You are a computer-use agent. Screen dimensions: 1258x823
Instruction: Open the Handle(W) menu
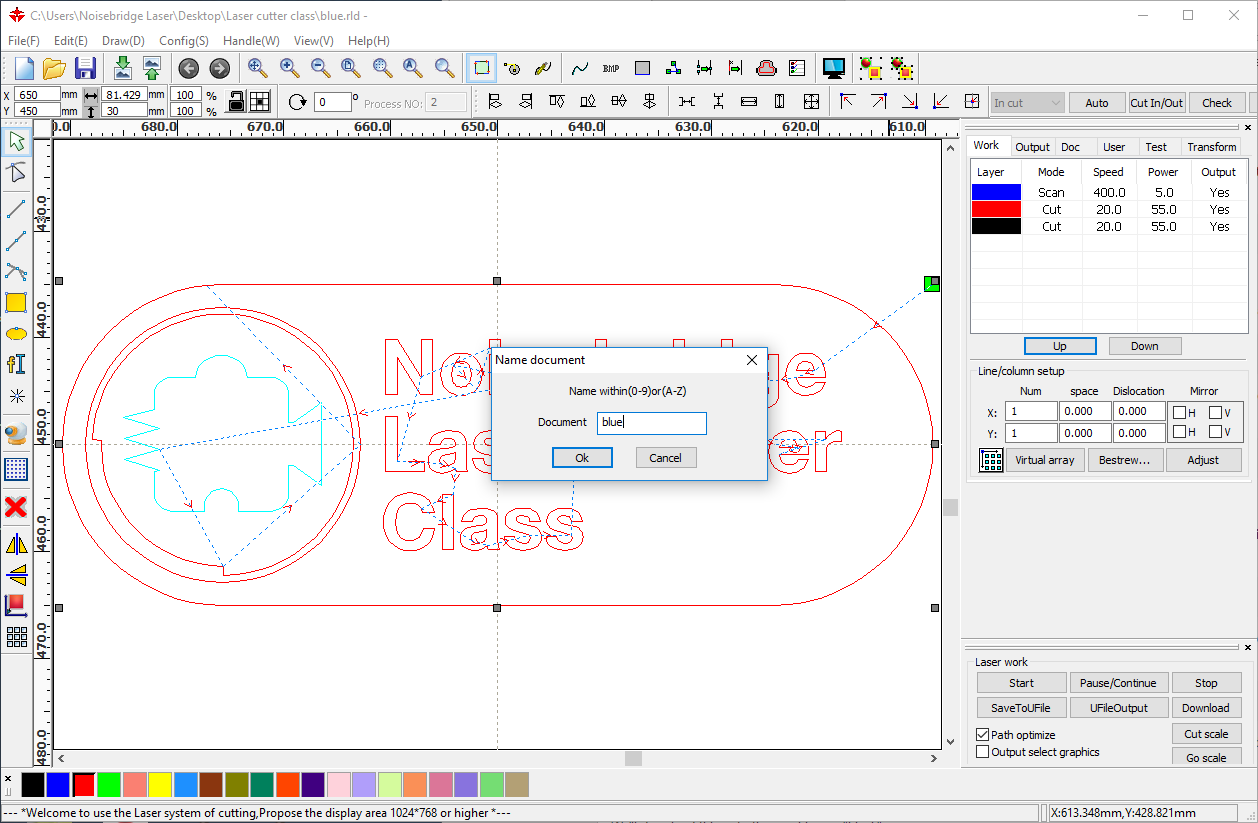251,41
